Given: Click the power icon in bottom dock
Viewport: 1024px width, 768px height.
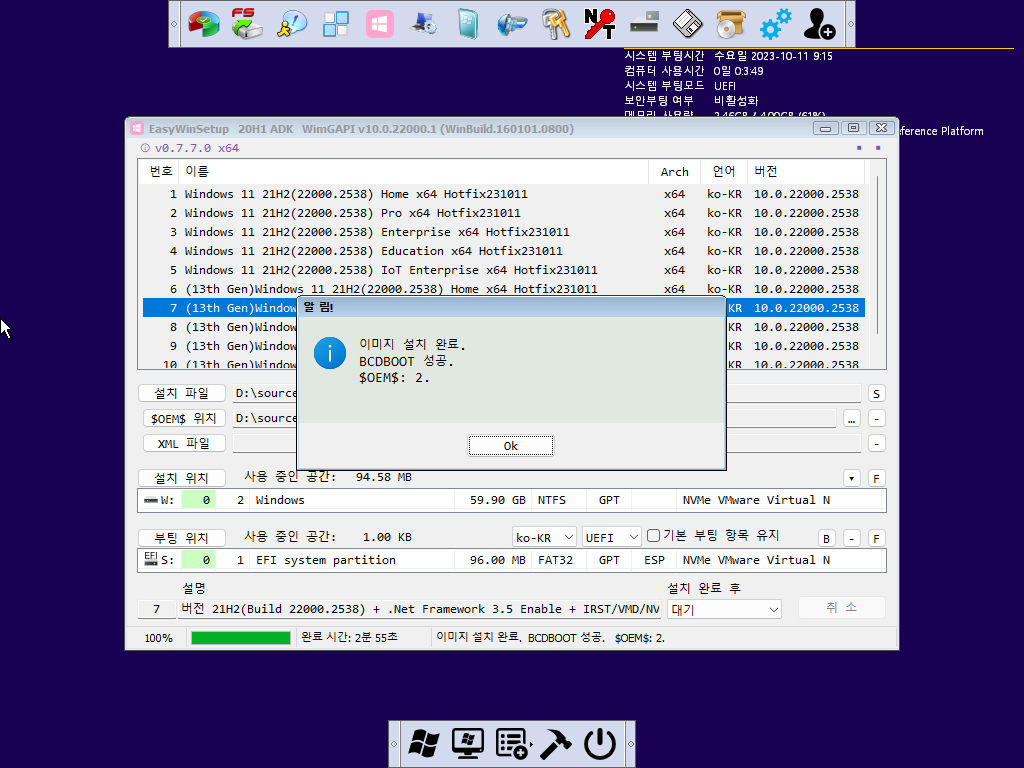Looking at the screenshot, I should [600, 743].
